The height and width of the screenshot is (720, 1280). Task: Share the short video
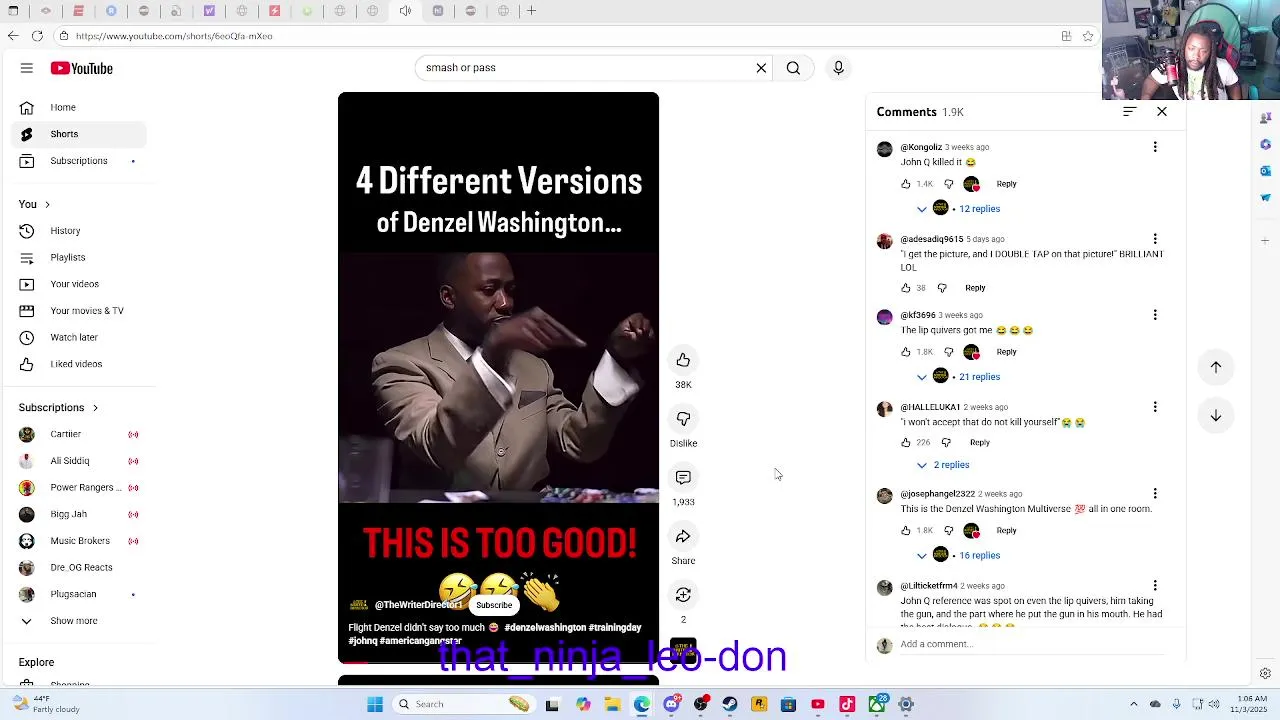click(683, 537)
